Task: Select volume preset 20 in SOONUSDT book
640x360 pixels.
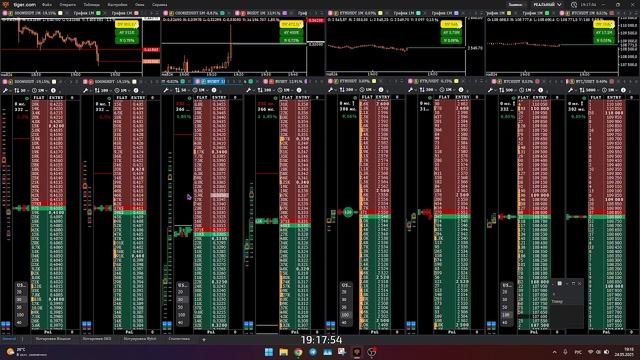Action: [x=20, y=292]
